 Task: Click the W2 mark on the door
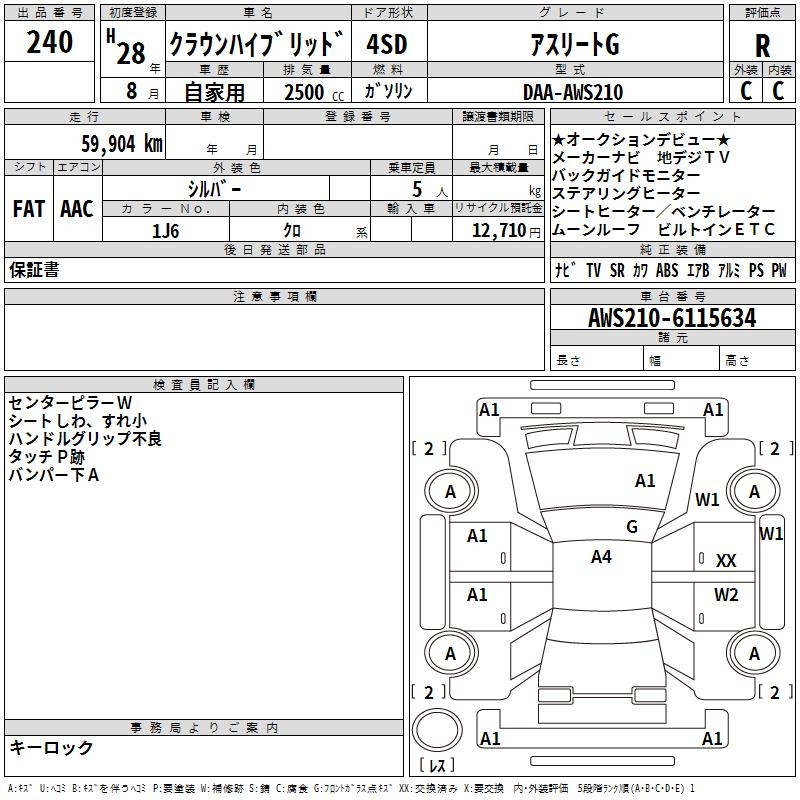pyautogui.click(x=726, y=594)
